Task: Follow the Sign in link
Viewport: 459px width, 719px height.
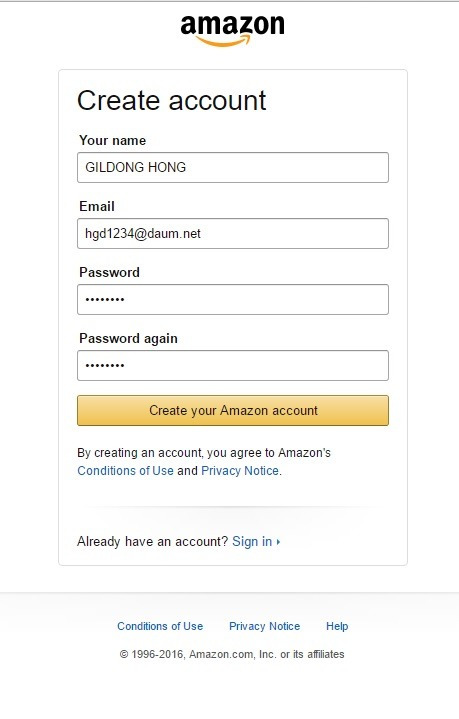Action: click(x=252, y=542)
